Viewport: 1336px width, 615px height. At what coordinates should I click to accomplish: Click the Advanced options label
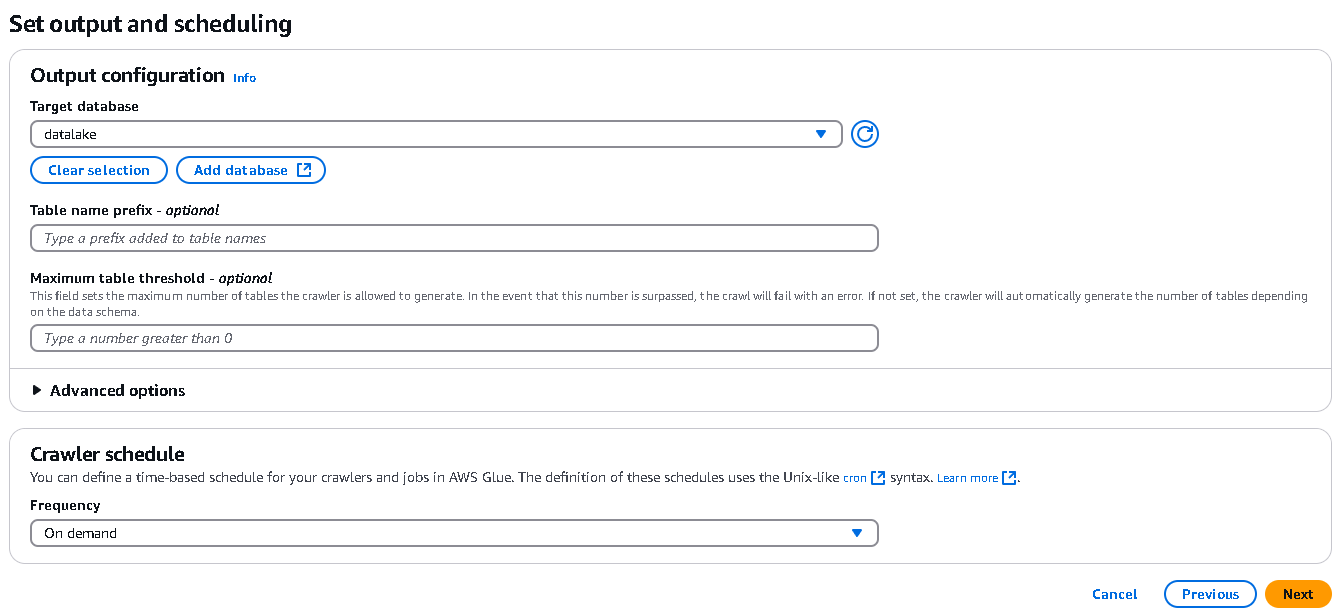118,390
